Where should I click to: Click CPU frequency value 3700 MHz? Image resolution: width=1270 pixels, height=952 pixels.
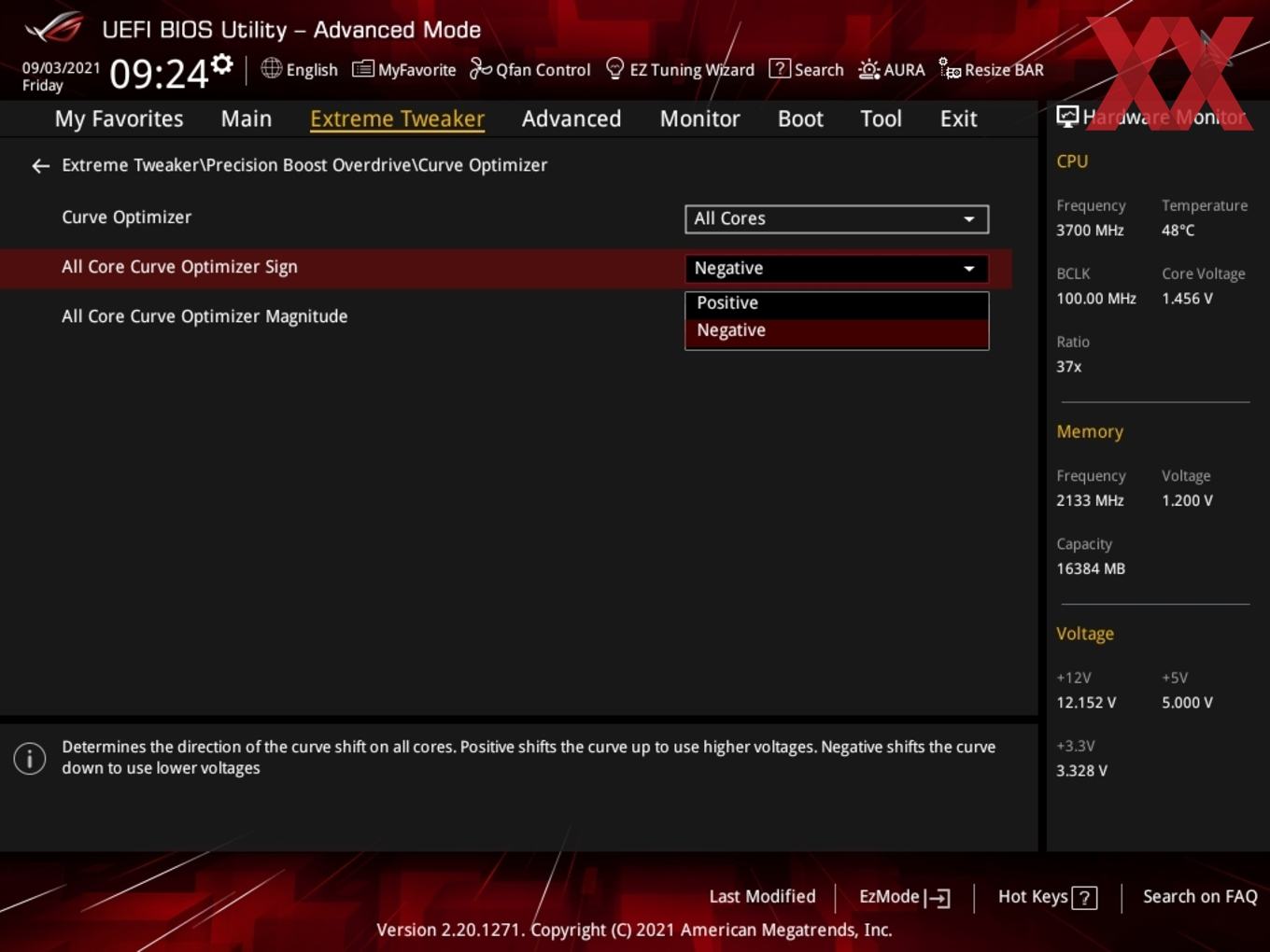[1090, 230]
